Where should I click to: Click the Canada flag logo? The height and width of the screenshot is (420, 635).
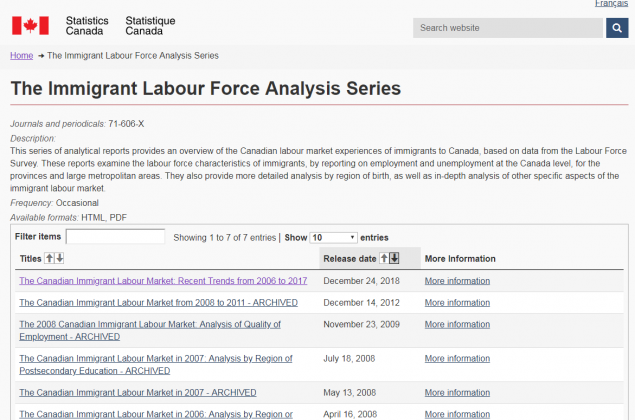(x=30, y=26)
